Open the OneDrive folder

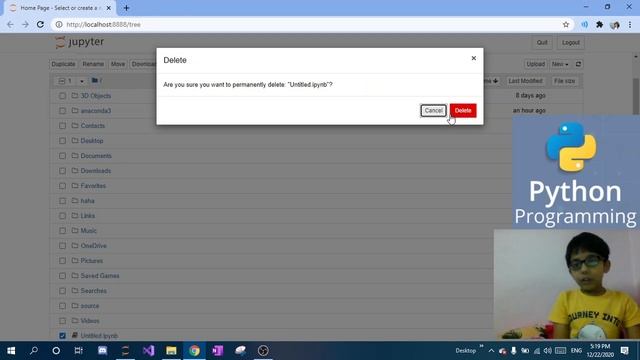click(93, 246)
